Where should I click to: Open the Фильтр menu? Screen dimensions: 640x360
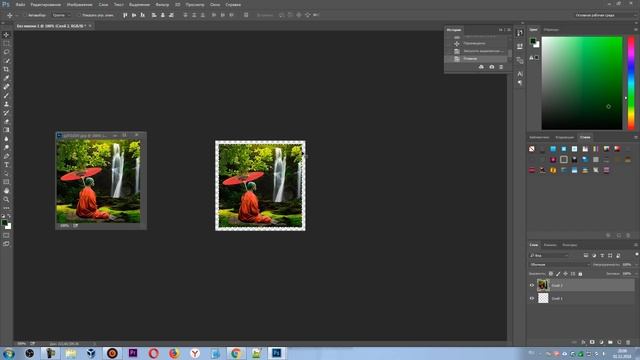tap(162, 4)
